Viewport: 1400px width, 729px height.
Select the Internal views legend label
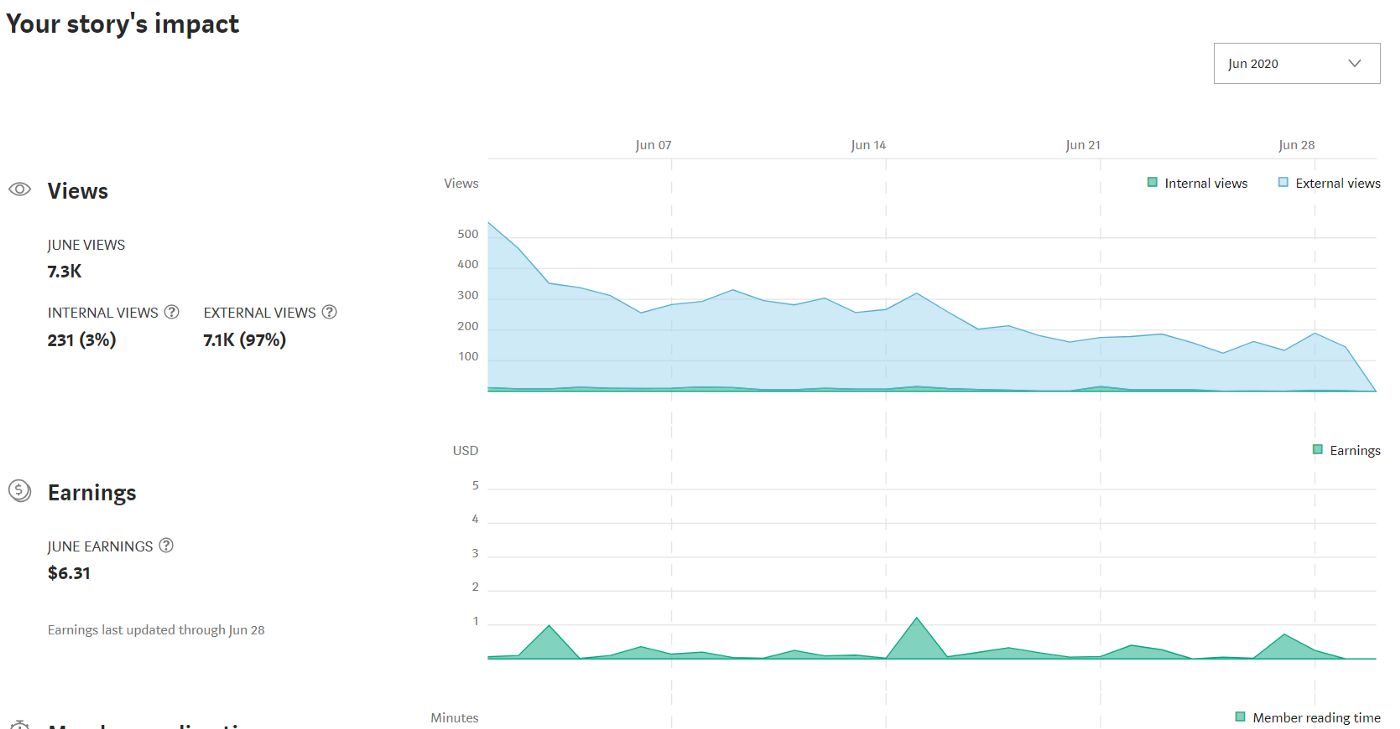1206,183
